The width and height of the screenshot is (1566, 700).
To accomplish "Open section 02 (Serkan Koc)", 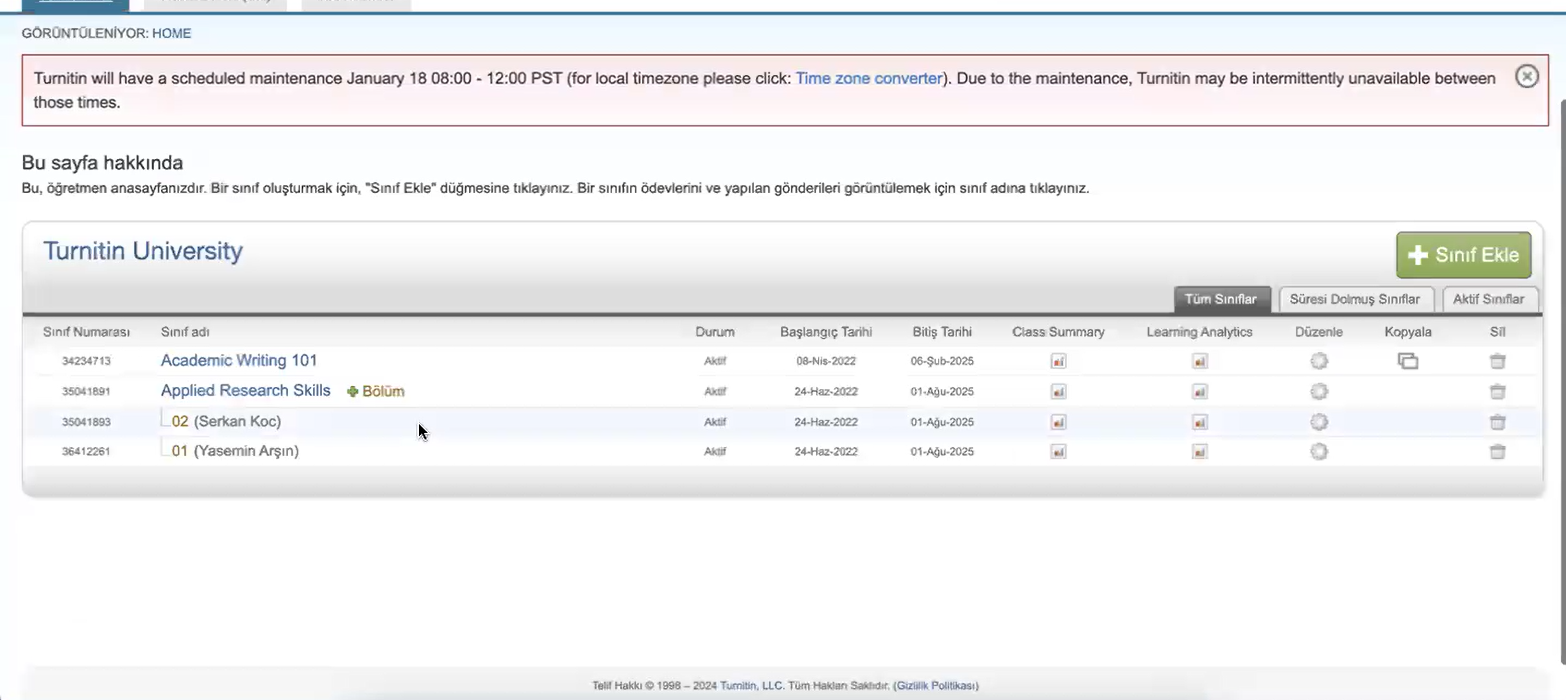I will tap(180, 422).
